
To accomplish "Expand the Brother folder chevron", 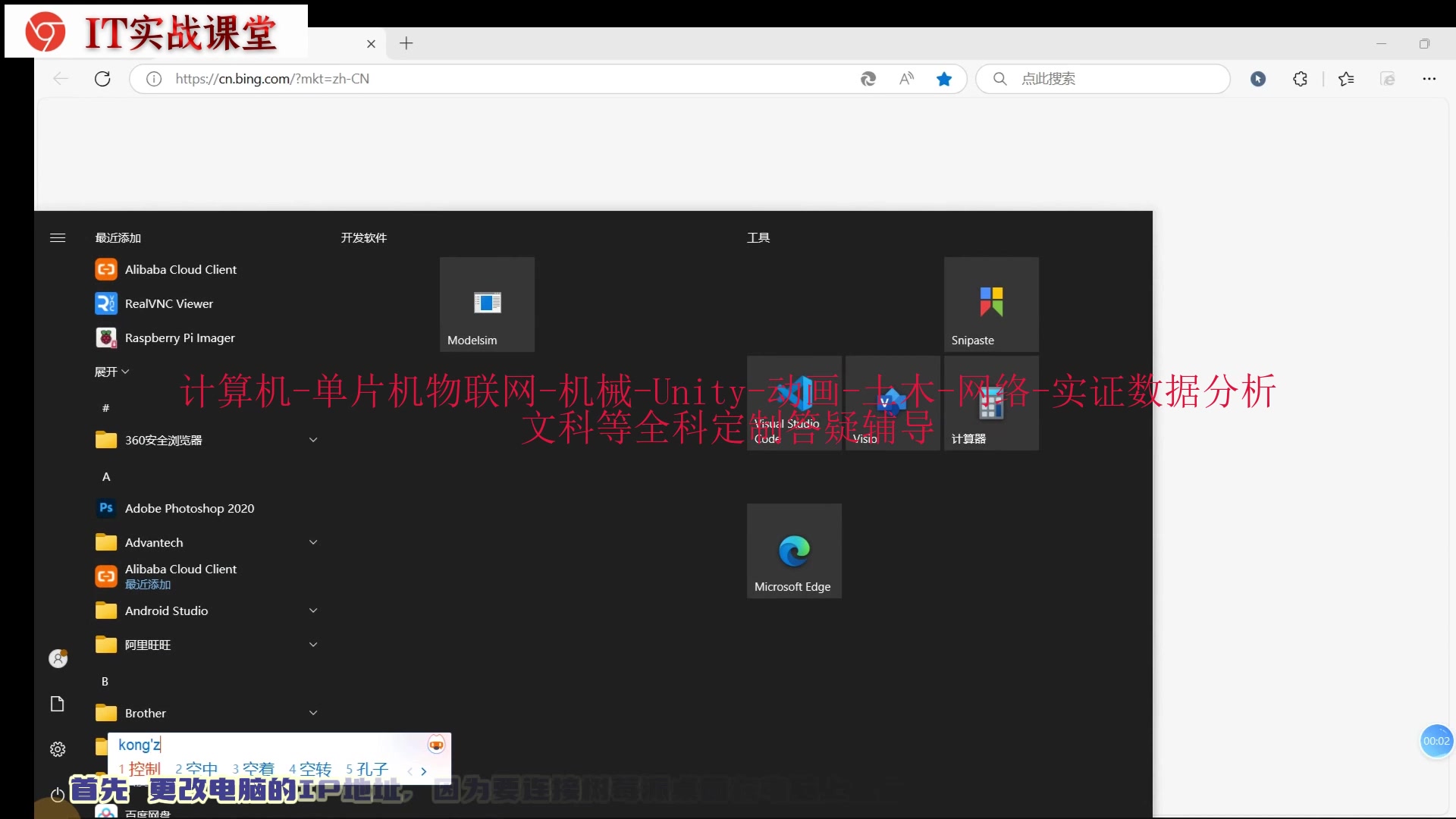I will click(x=313, y=713).
